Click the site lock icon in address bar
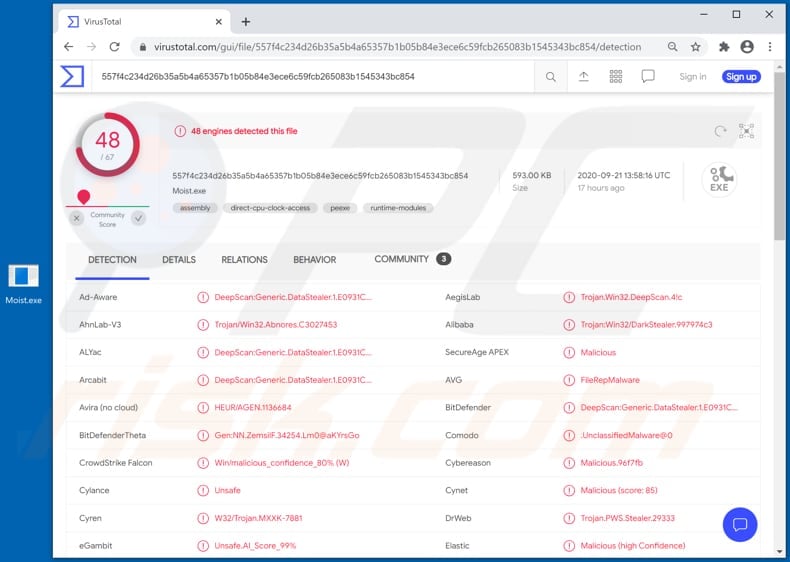 pyautogui.click(x=143, y=47)
